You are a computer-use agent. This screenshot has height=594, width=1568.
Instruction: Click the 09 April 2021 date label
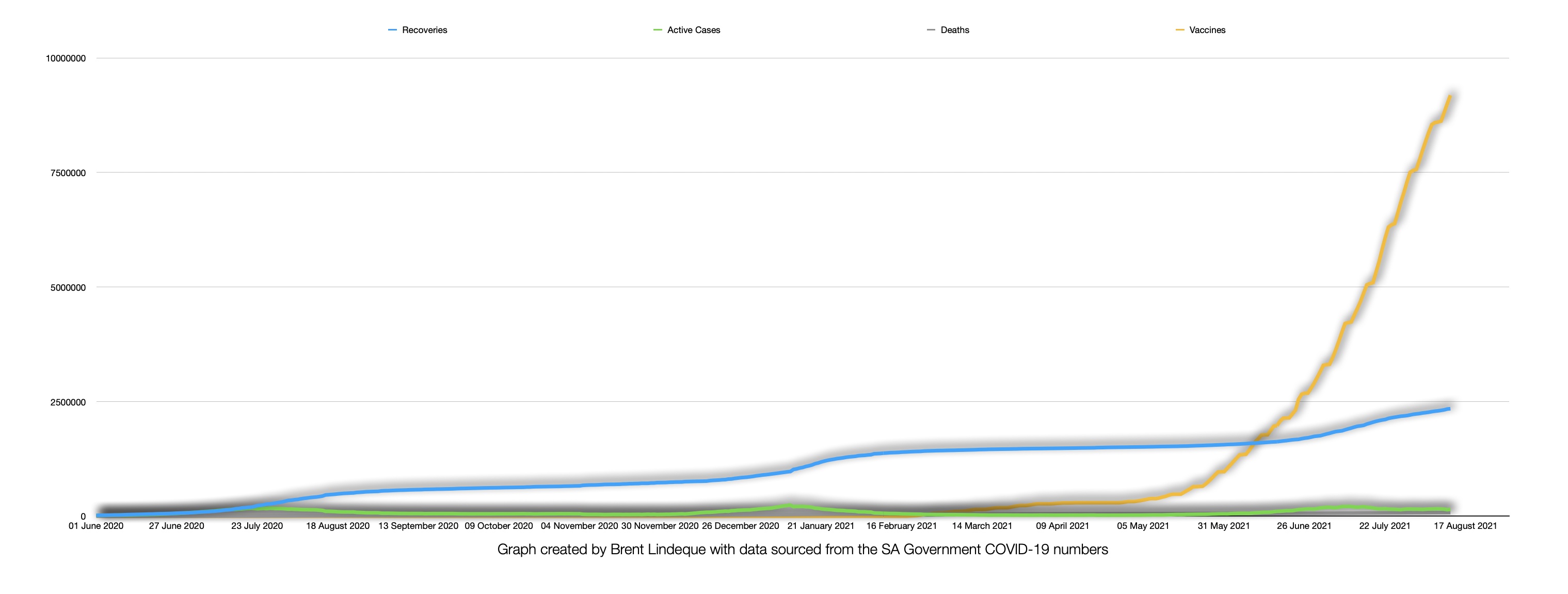[1062, 526]
